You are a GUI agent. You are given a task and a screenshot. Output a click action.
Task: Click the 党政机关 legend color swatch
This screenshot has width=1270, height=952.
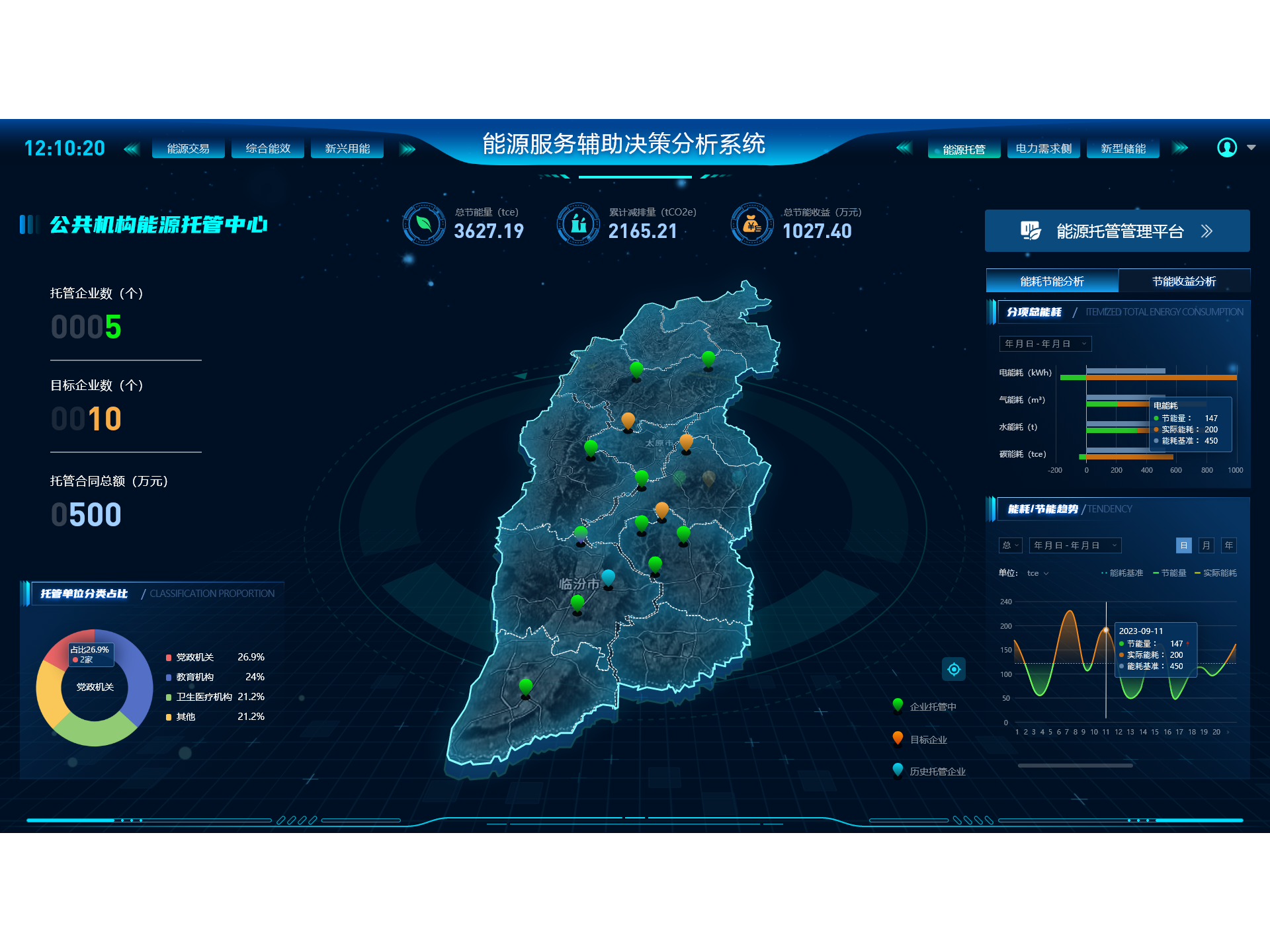[169, 657]
